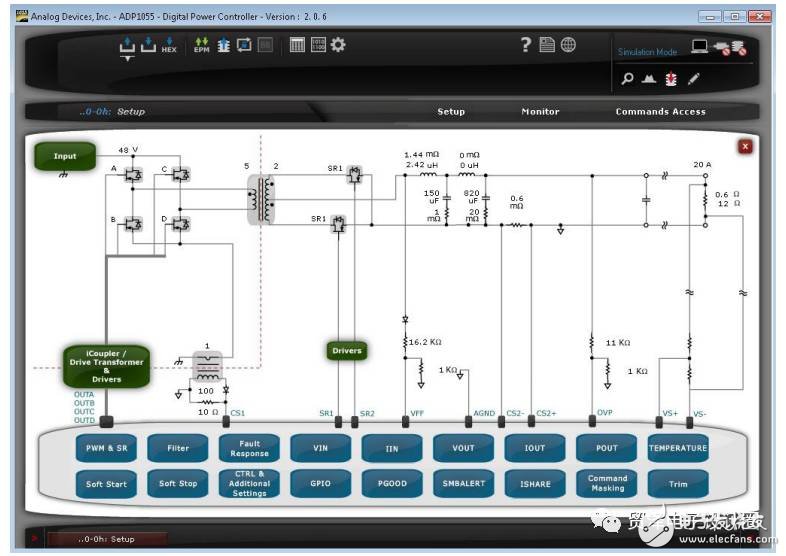Image resolution: width=786 pixels, height=556 pixels.
Task: Click the document notes icon
Action: (x=547, y=45)
